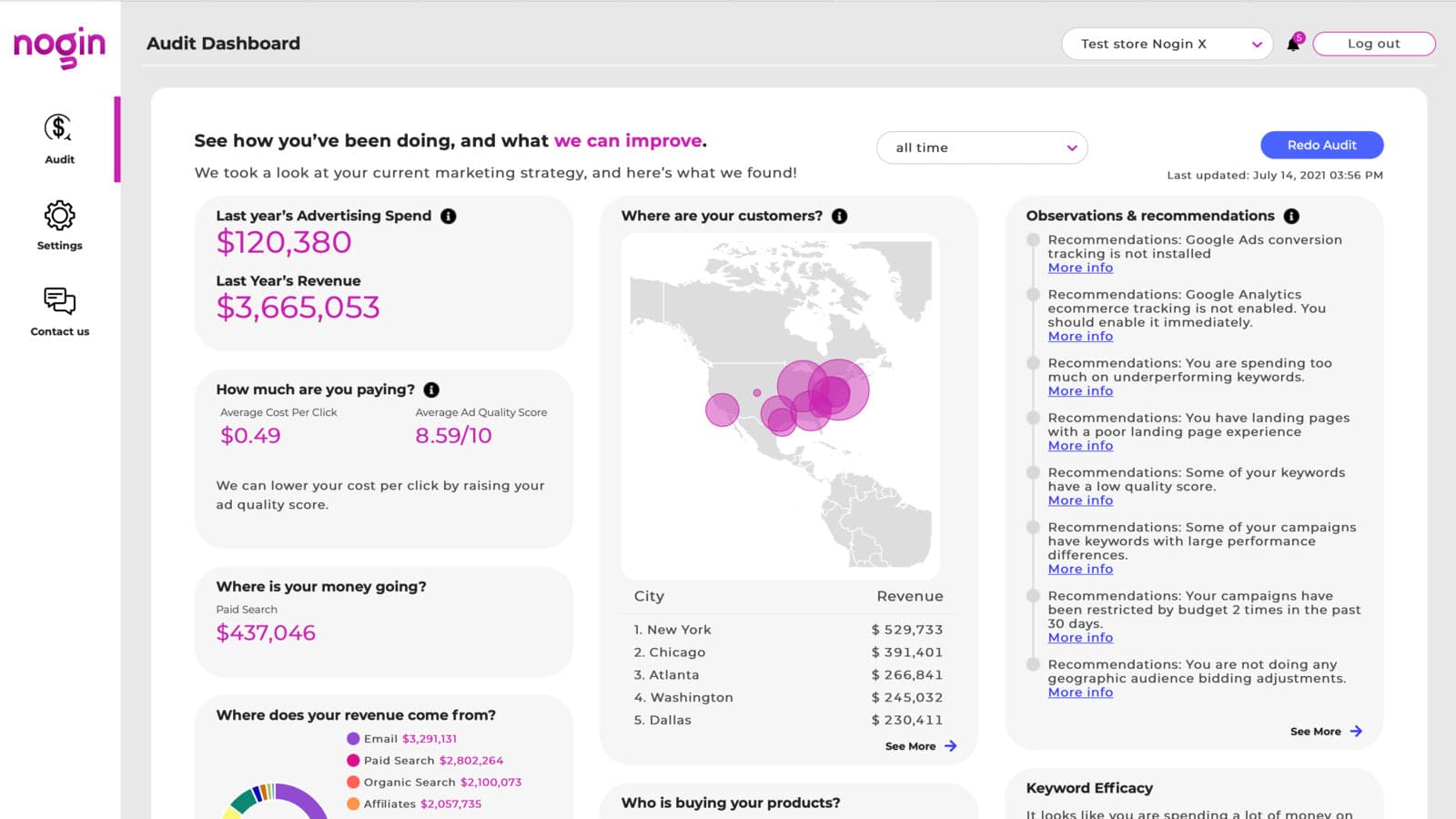1456x819 pixels.
Task: Expand the all time date range selector
Action: tap(981, 147)
